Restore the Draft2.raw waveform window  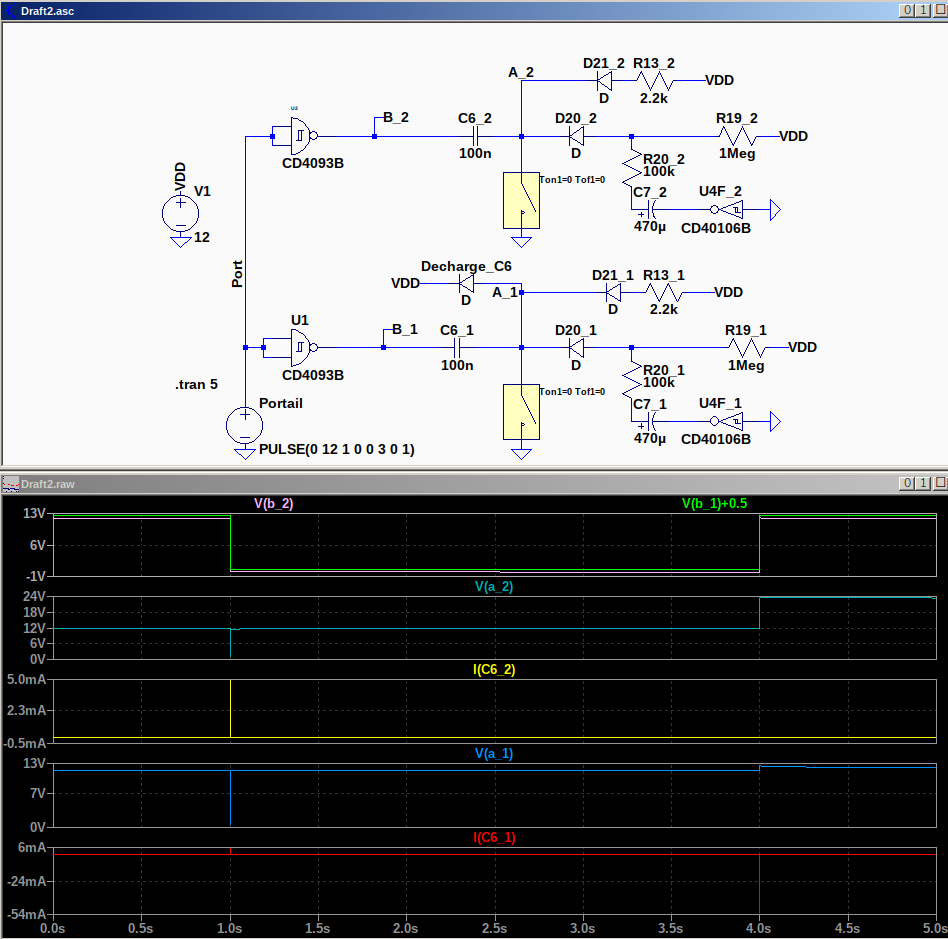pos(923,483)
